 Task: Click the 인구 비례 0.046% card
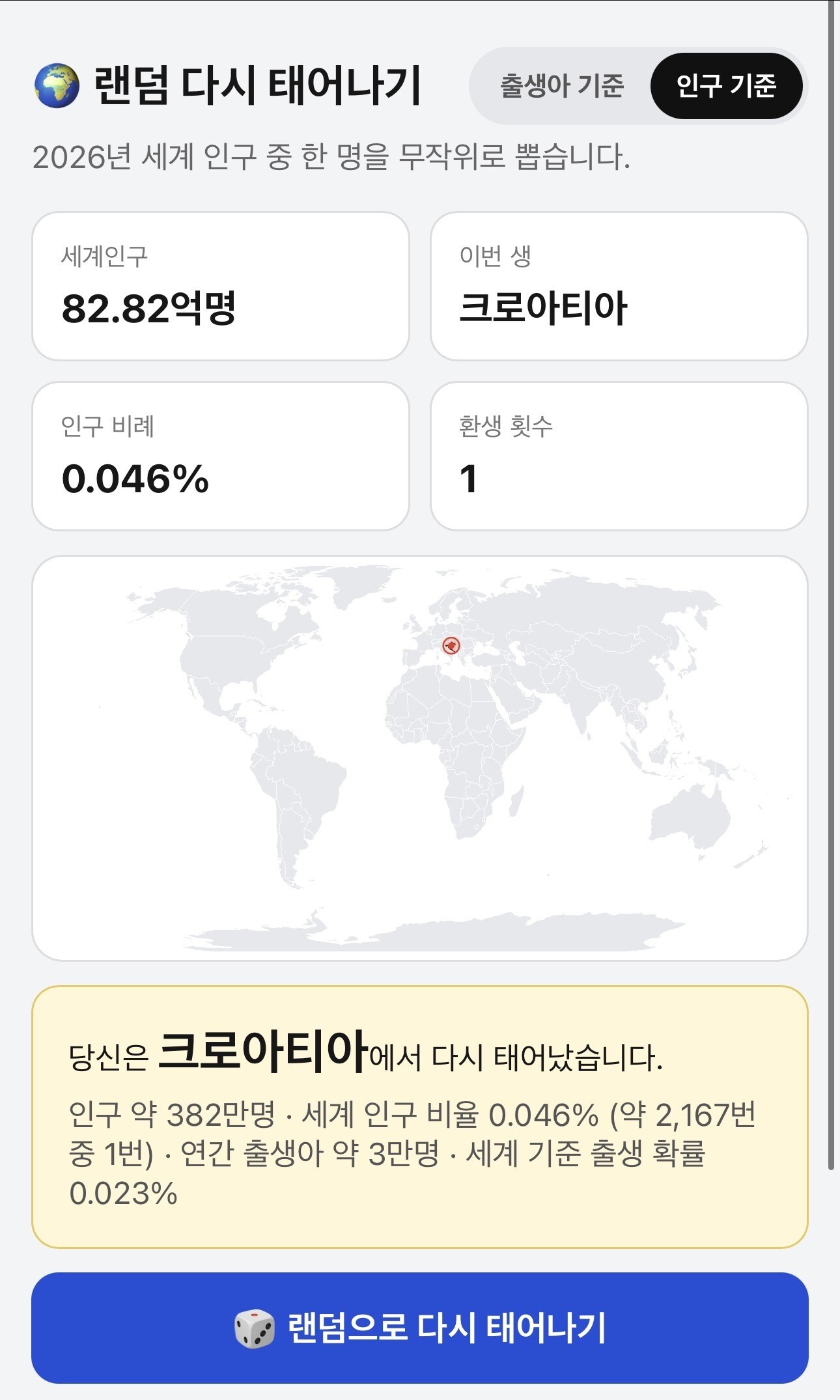(221, 456)
